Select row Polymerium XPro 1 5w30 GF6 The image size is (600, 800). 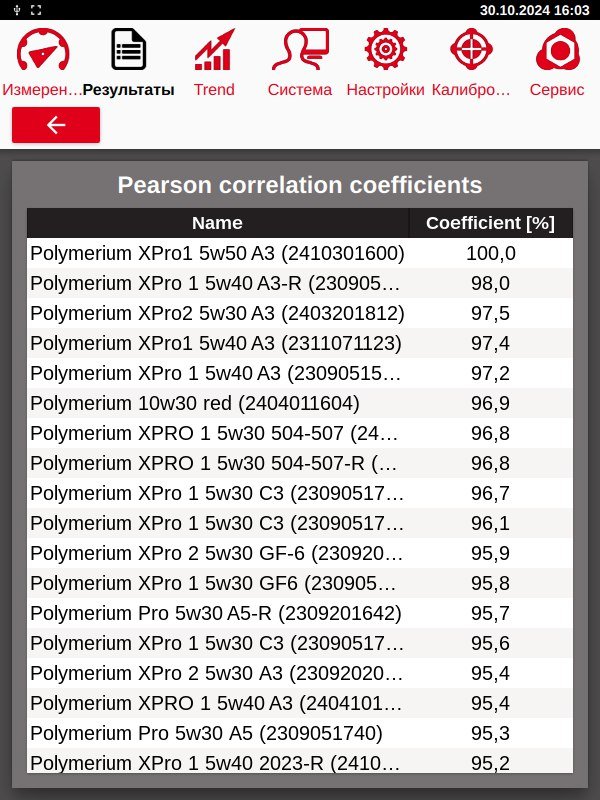[x=300, y=583]
